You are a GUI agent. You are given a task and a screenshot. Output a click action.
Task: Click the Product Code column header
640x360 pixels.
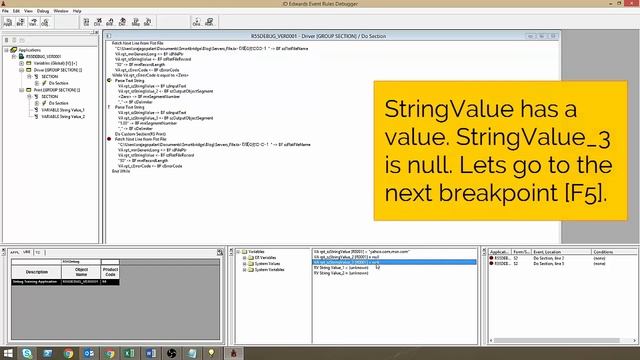(x=110, y=272)
